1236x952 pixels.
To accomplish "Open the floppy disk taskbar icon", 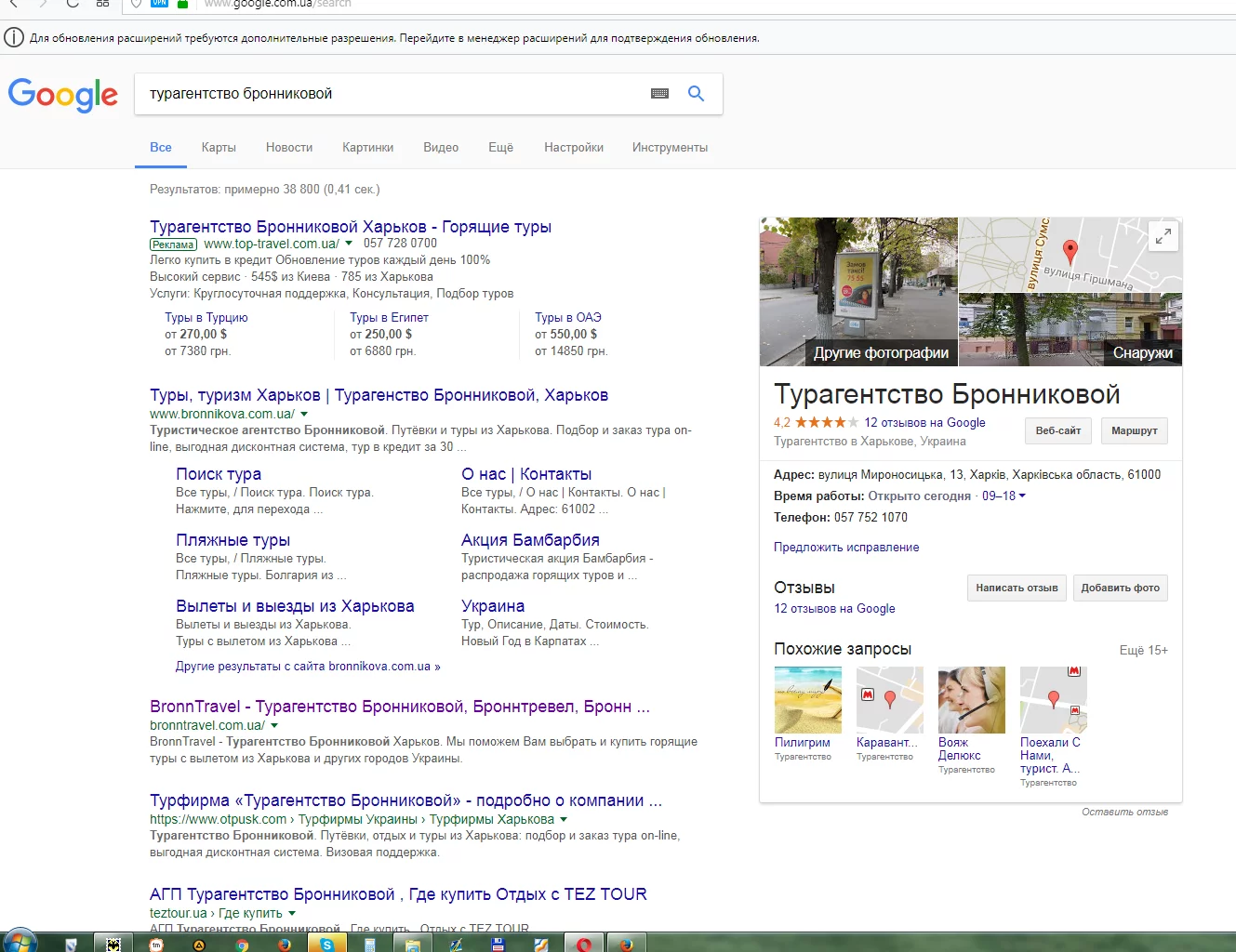I will (x=498, y=945).
